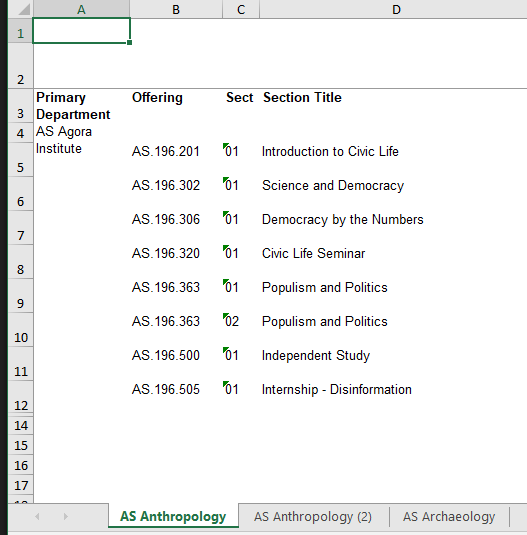Screen dimensions: 527x535
Task: Click the fill handle of cell A1
Action: (129, 43)
